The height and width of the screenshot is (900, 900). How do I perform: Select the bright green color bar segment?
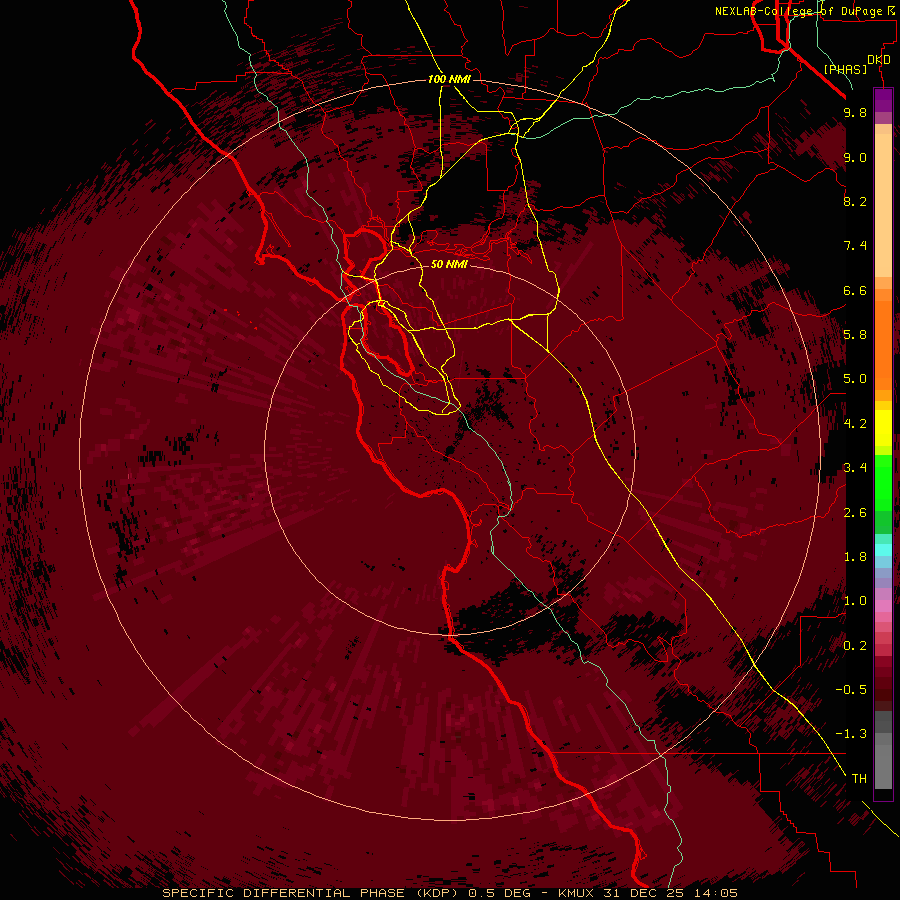tap(883, 483)
